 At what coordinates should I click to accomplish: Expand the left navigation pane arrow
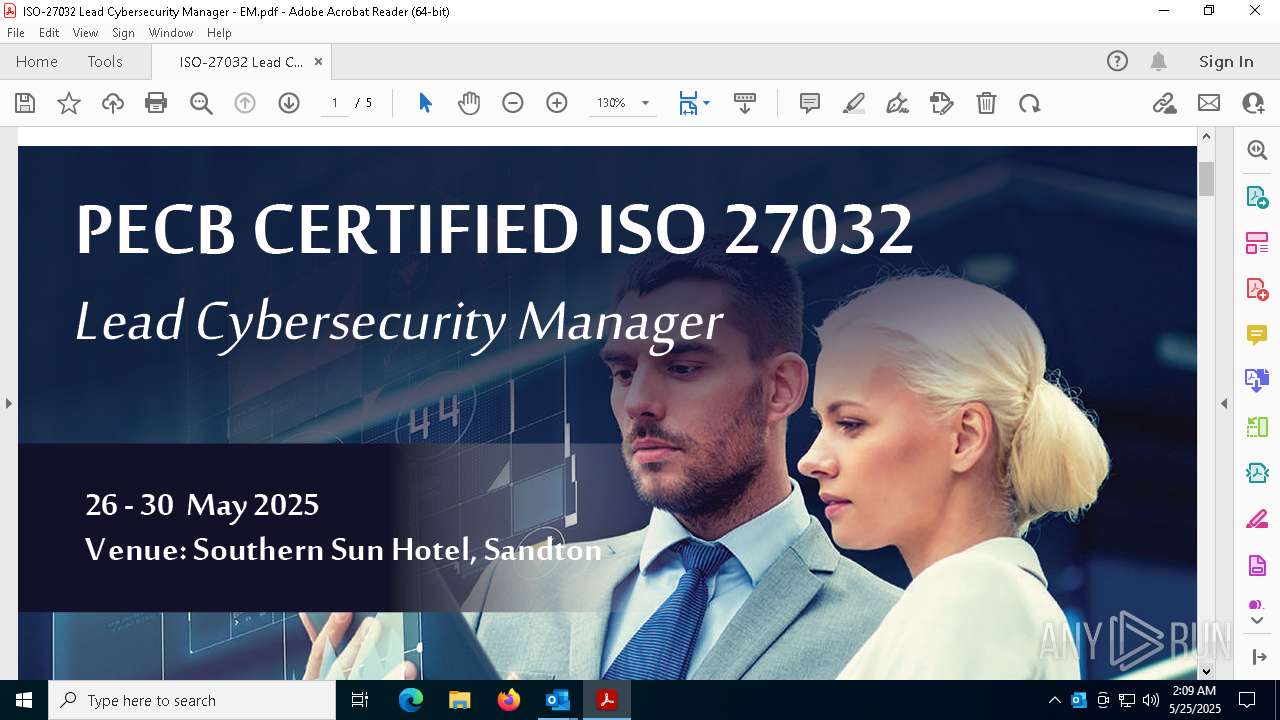(8, 403)
